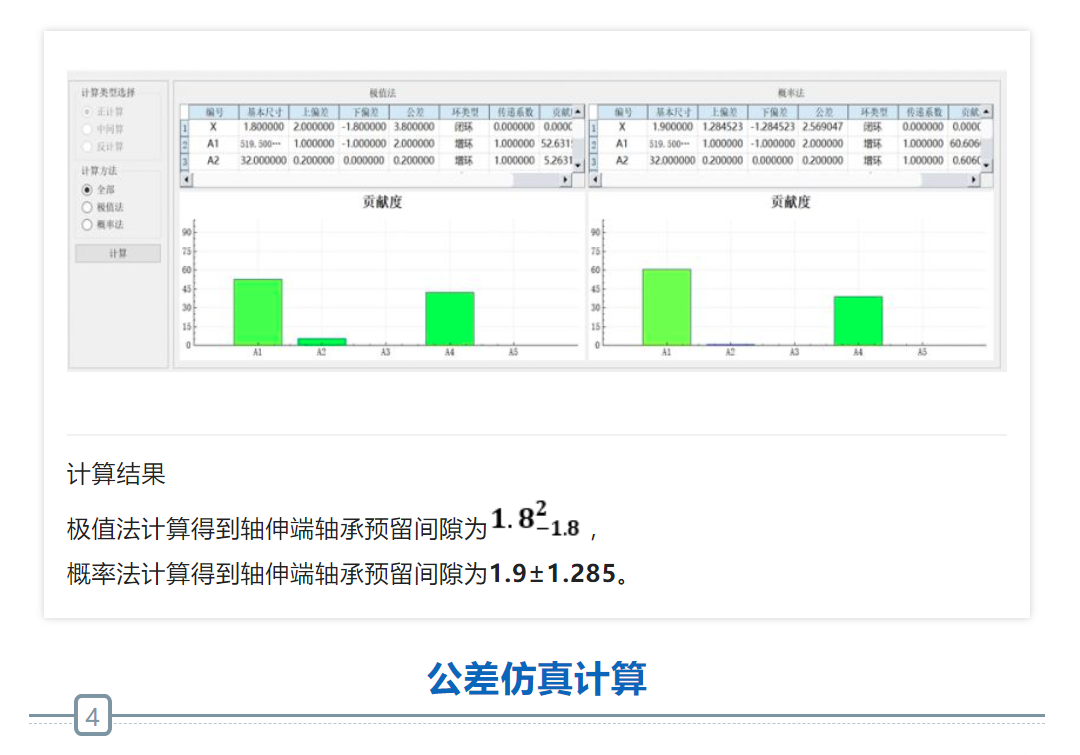Click cell 60.606 in 概率法 table
Viewport: 1080px width, 755px height.
(x=965, y=144)
